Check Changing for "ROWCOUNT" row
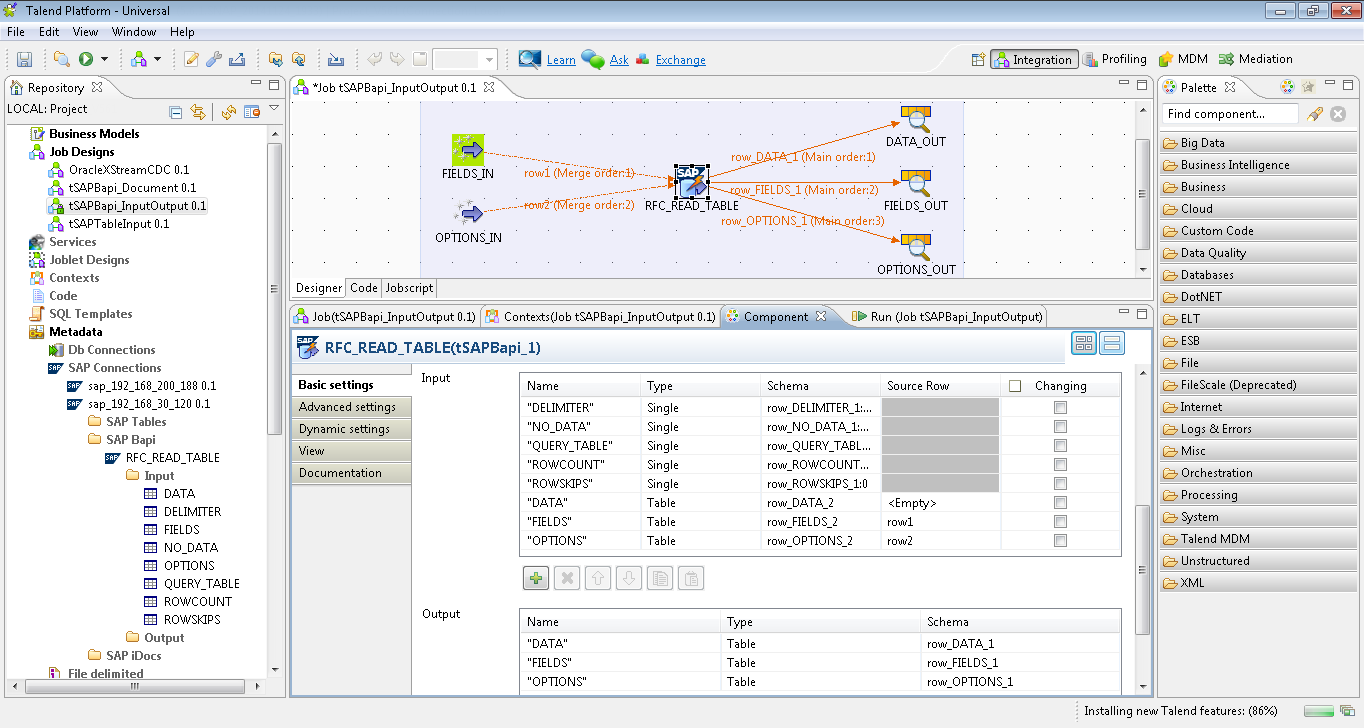Screen dimensions: 1364x728 tap(1060, 465)
